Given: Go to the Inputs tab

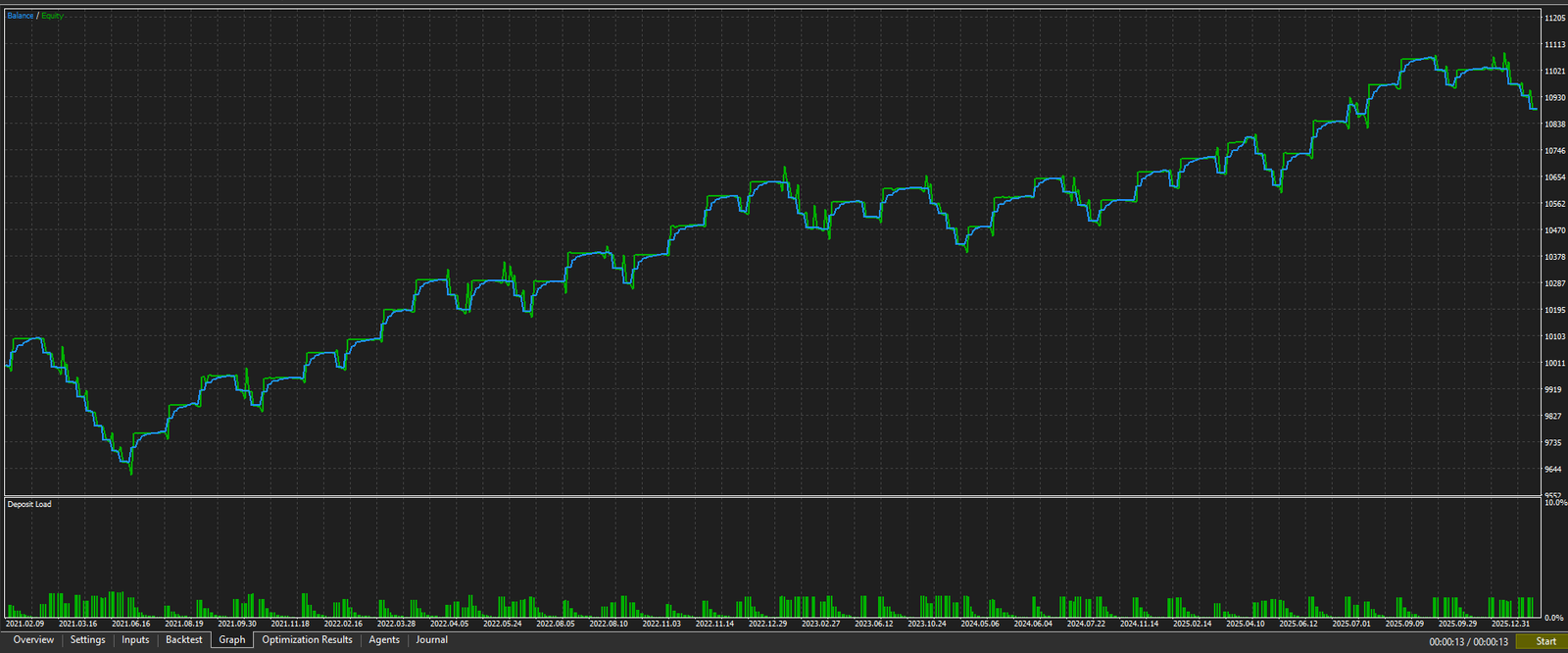Looking at the screenshot, I should (x=135, y=640).
